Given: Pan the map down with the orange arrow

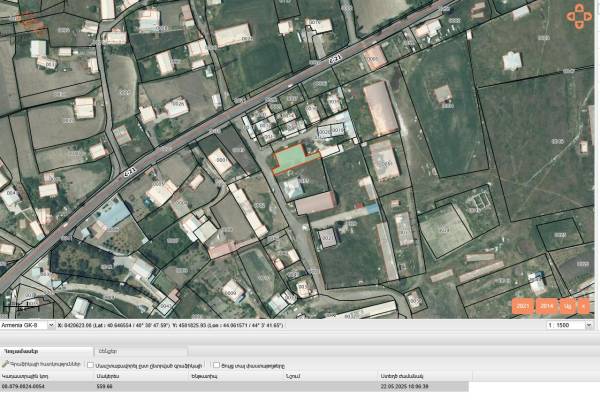Looking at the screenshot, I should click(x=579, y=24).
